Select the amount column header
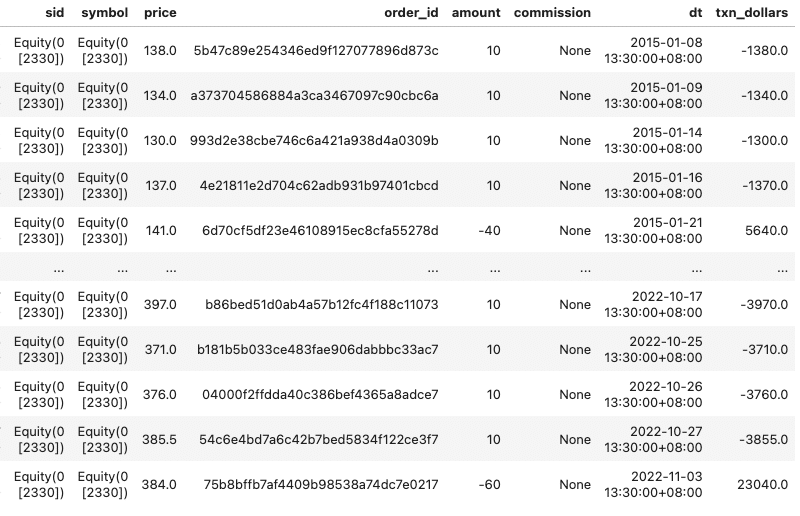Image resolution: width=800 pixels, height=516 pixels. tap(476, 13)
